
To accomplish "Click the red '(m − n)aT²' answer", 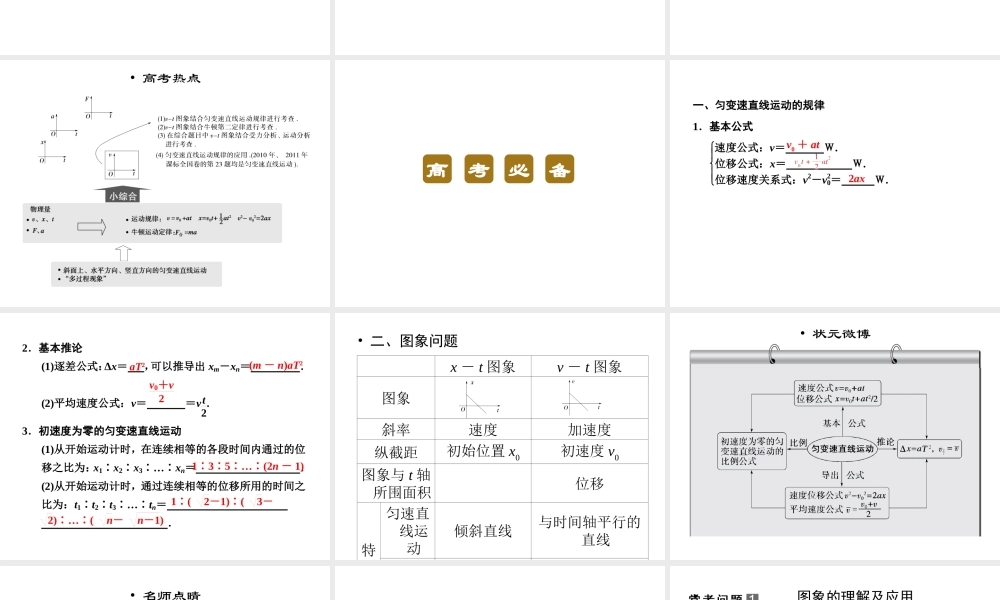I will pyautogui.click(x=276, y=365).
